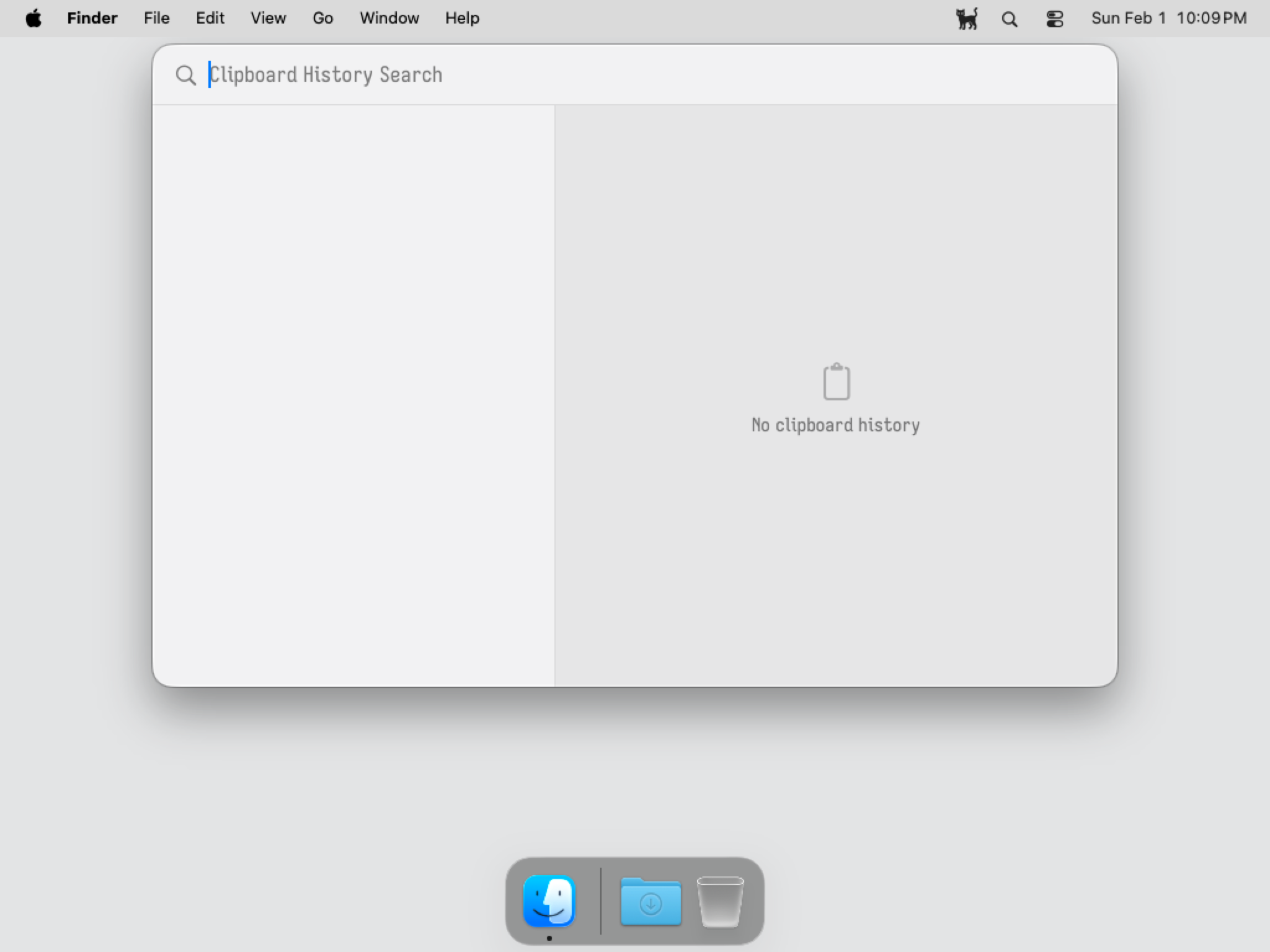This screenshot has height=952, width=1270.
Task: Open the Window menu
Action: point(389,18)
